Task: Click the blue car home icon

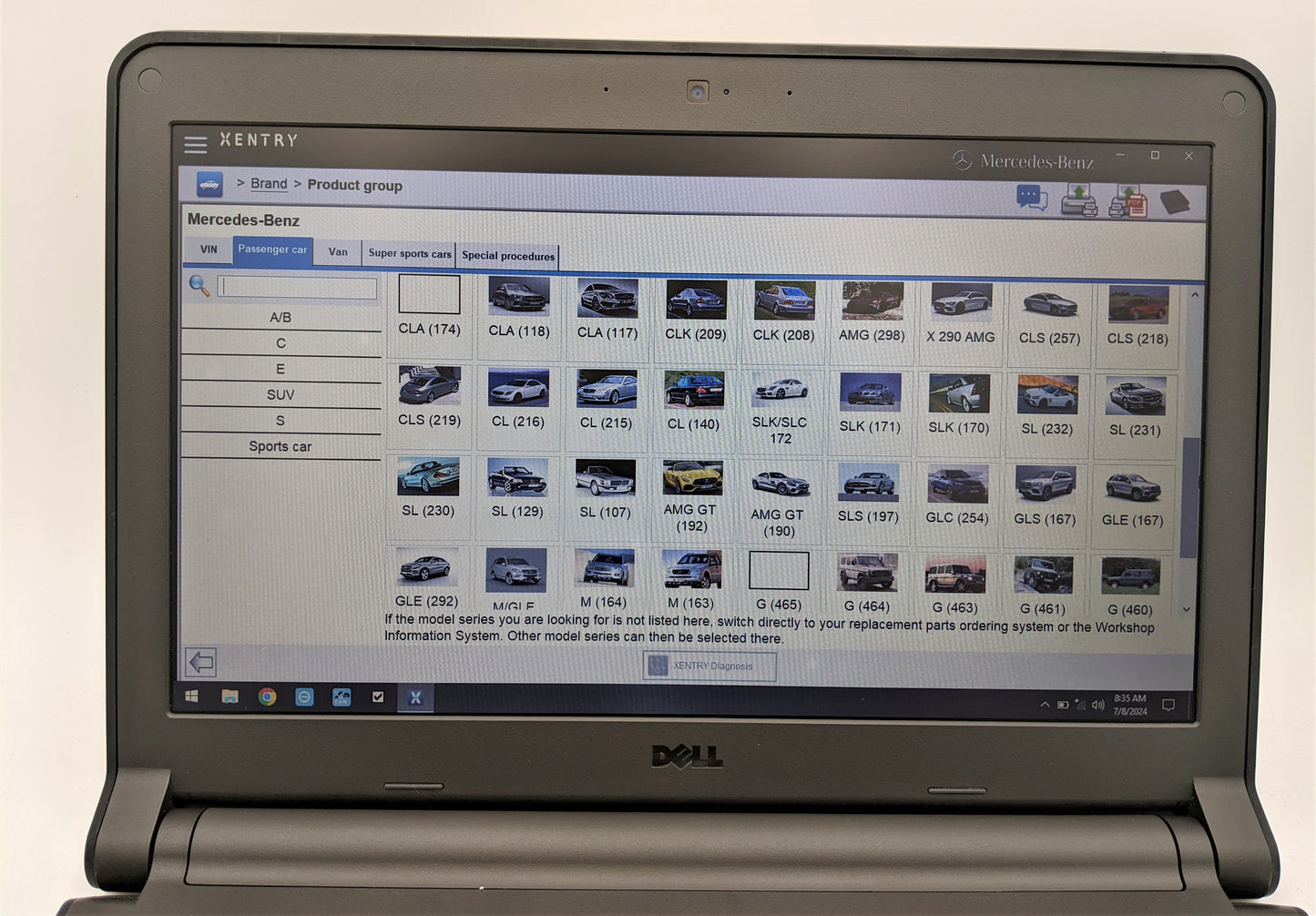Action: click(x=209, y=184)
